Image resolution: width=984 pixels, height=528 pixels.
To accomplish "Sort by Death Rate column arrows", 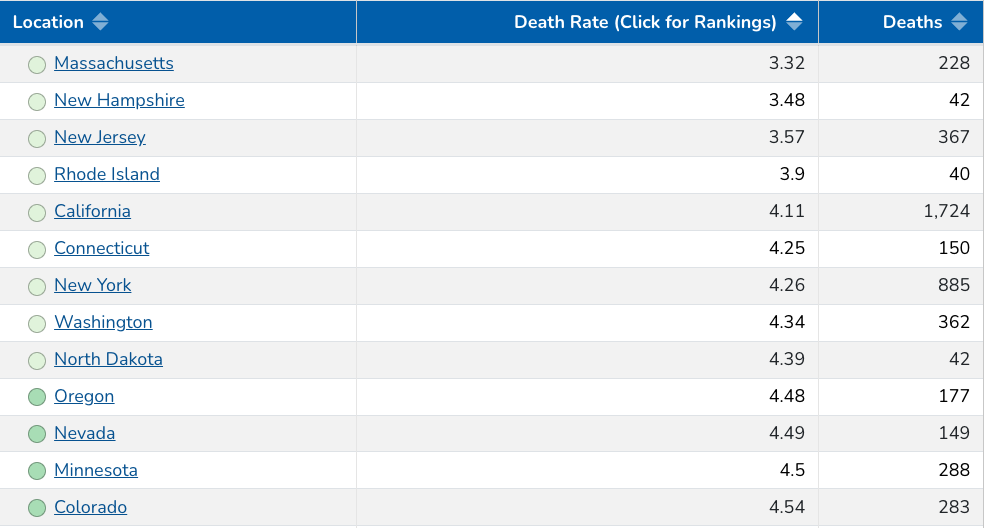I will pos(794,22).
